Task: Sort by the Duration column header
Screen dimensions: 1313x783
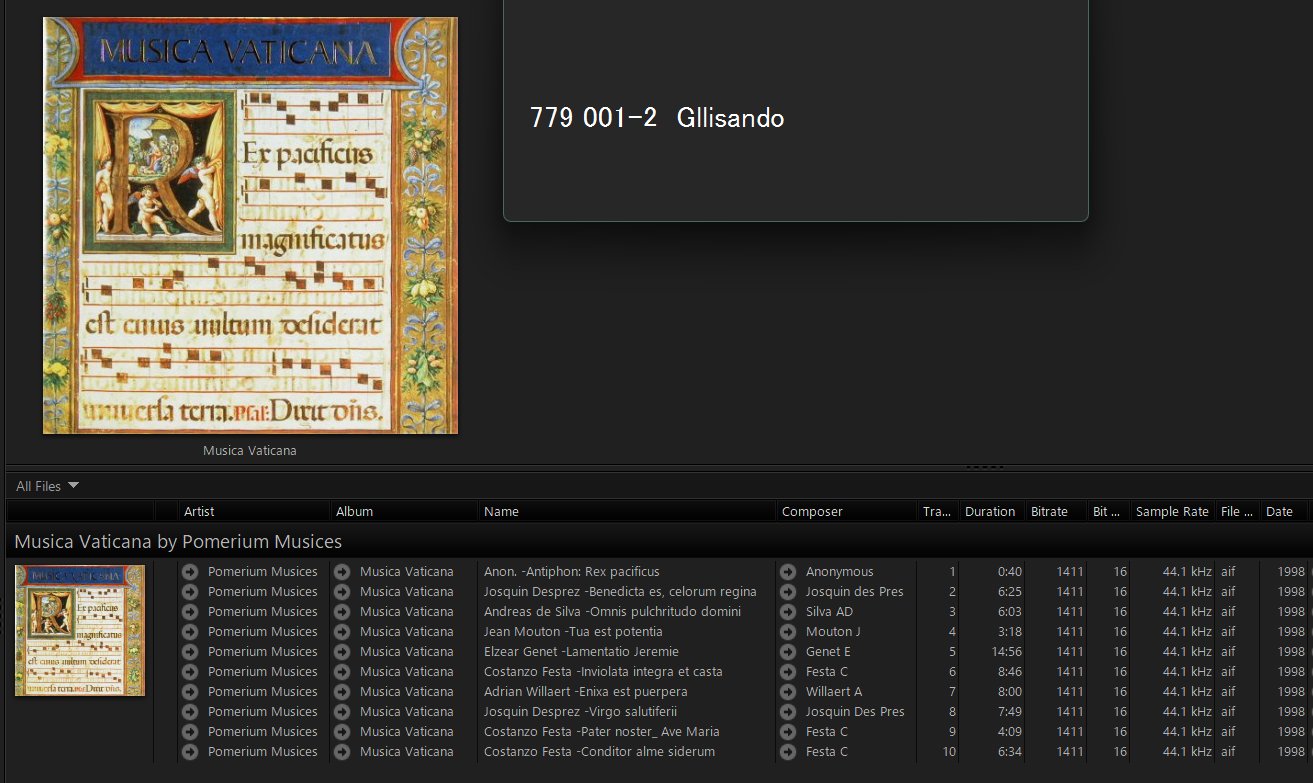Action: [992, 511]
